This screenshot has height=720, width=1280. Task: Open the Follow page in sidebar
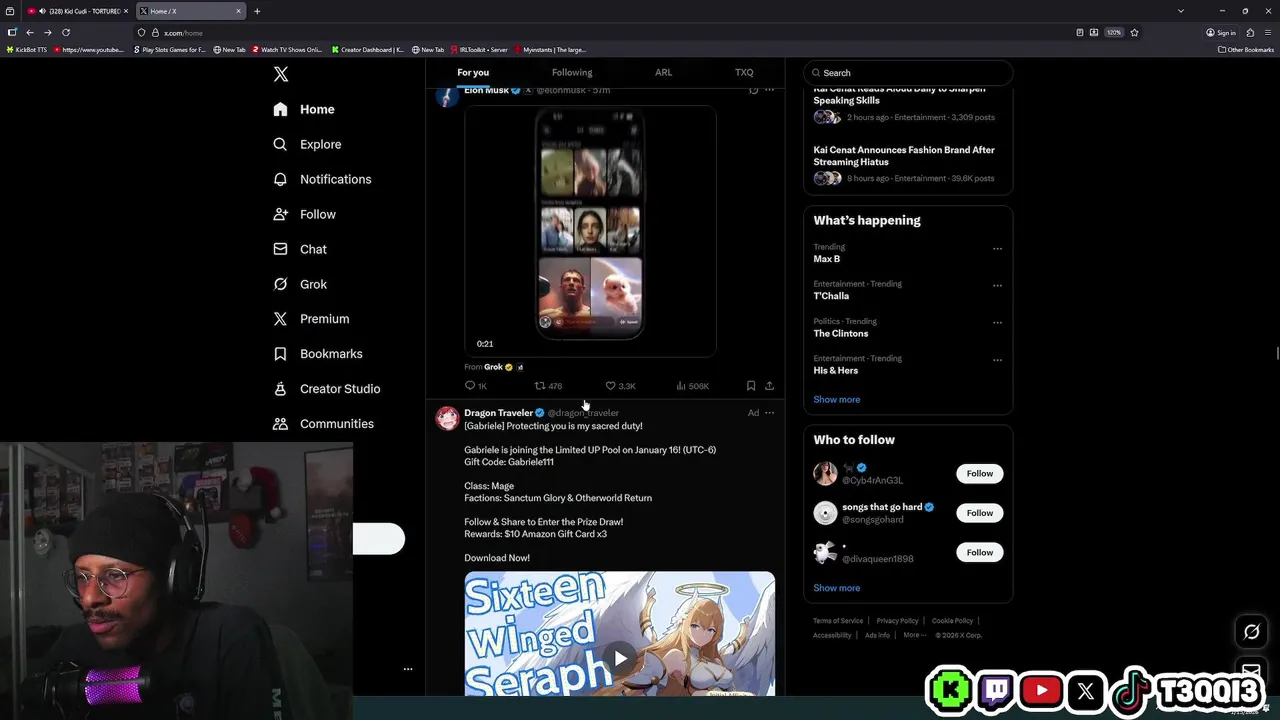[304, 214]
